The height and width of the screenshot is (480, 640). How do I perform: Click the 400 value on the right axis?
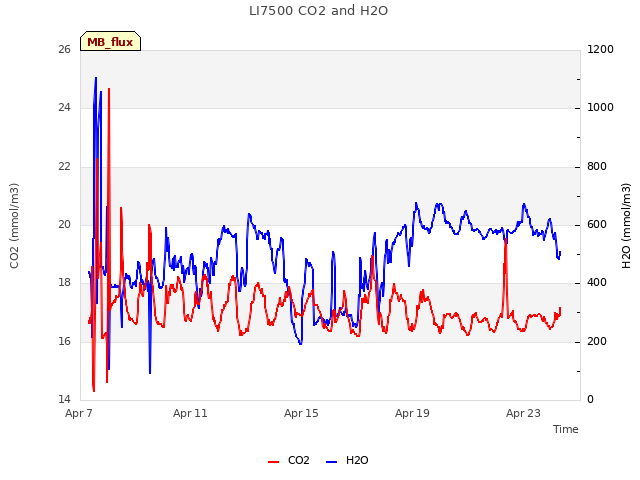(x=597, y=283)
